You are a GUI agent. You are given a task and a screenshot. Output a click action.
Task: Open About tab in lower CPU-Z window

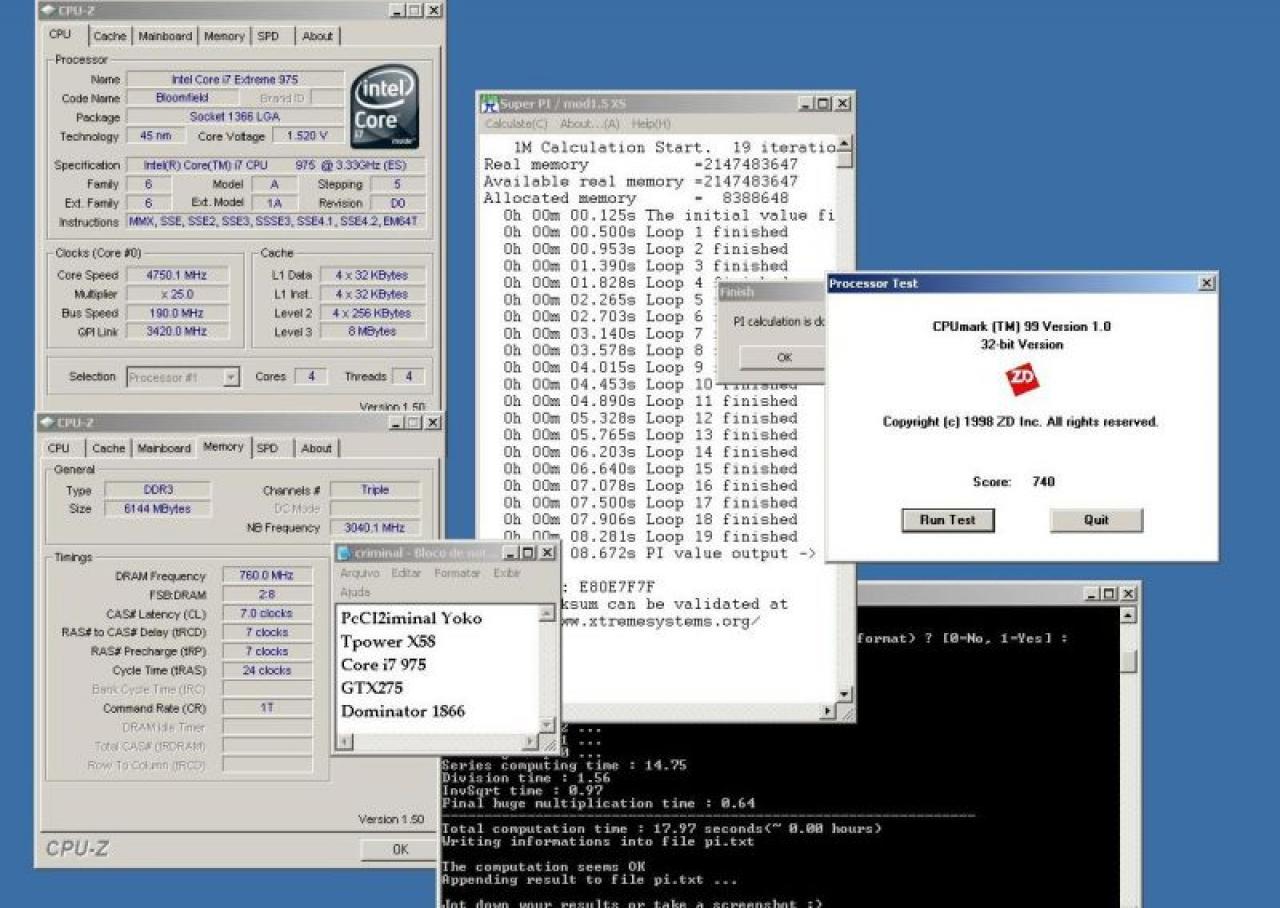[x=316, y=448]
